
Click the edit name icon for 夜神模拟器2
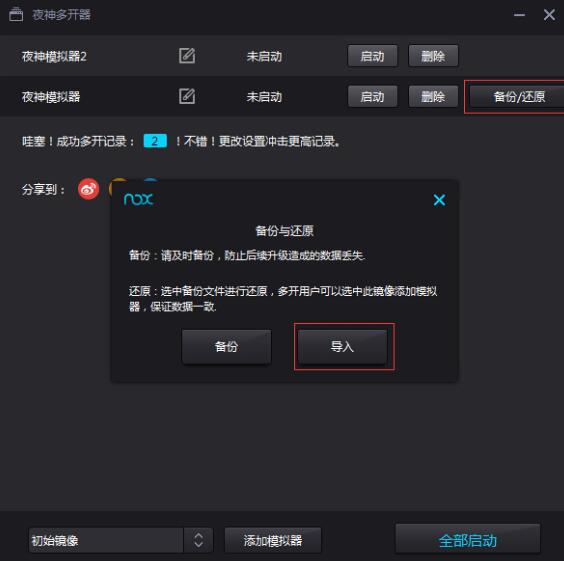coord(187,56)
